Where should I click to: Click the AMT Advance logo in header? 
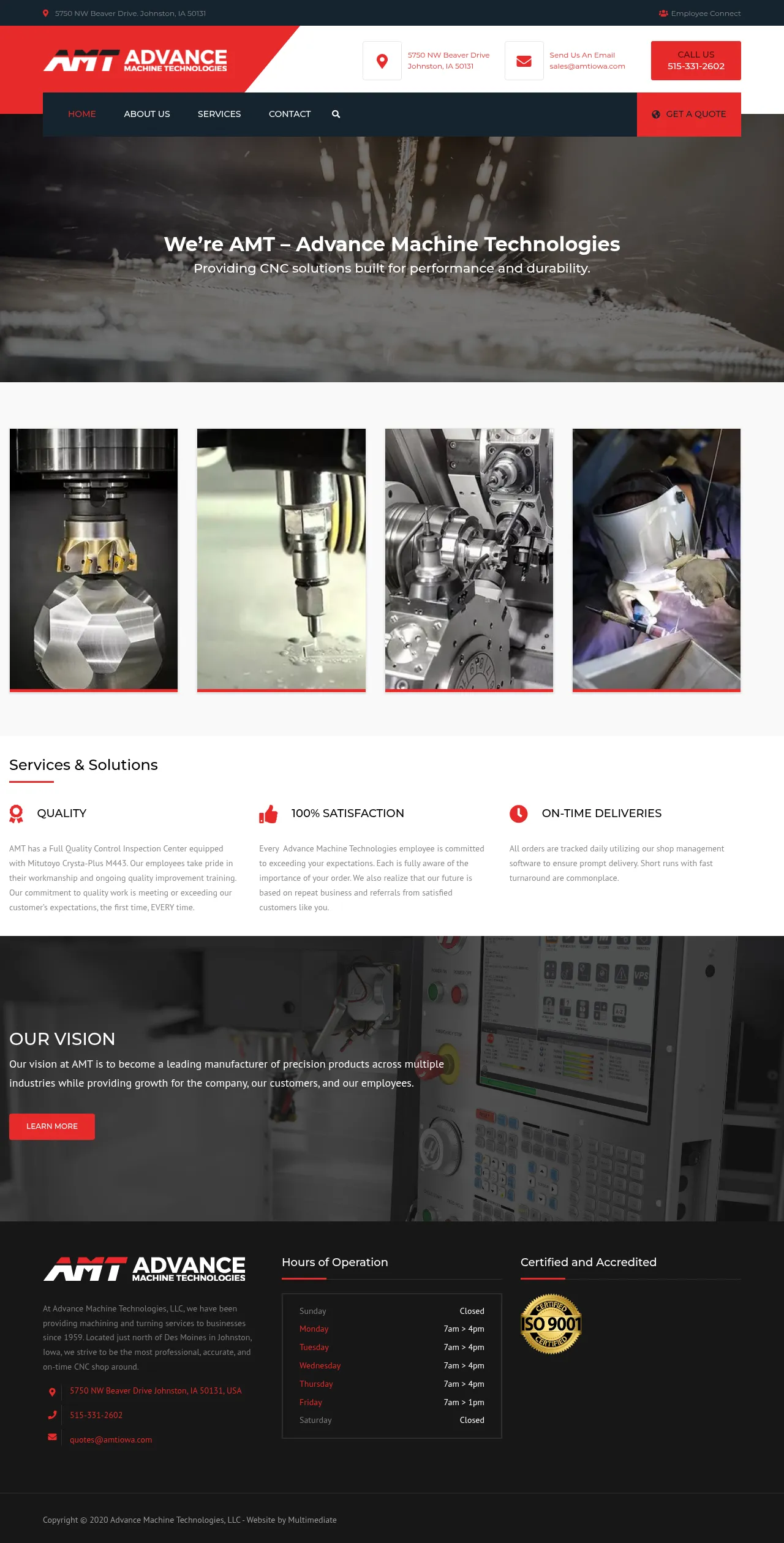pyautogui.click(x=135, y=61)
